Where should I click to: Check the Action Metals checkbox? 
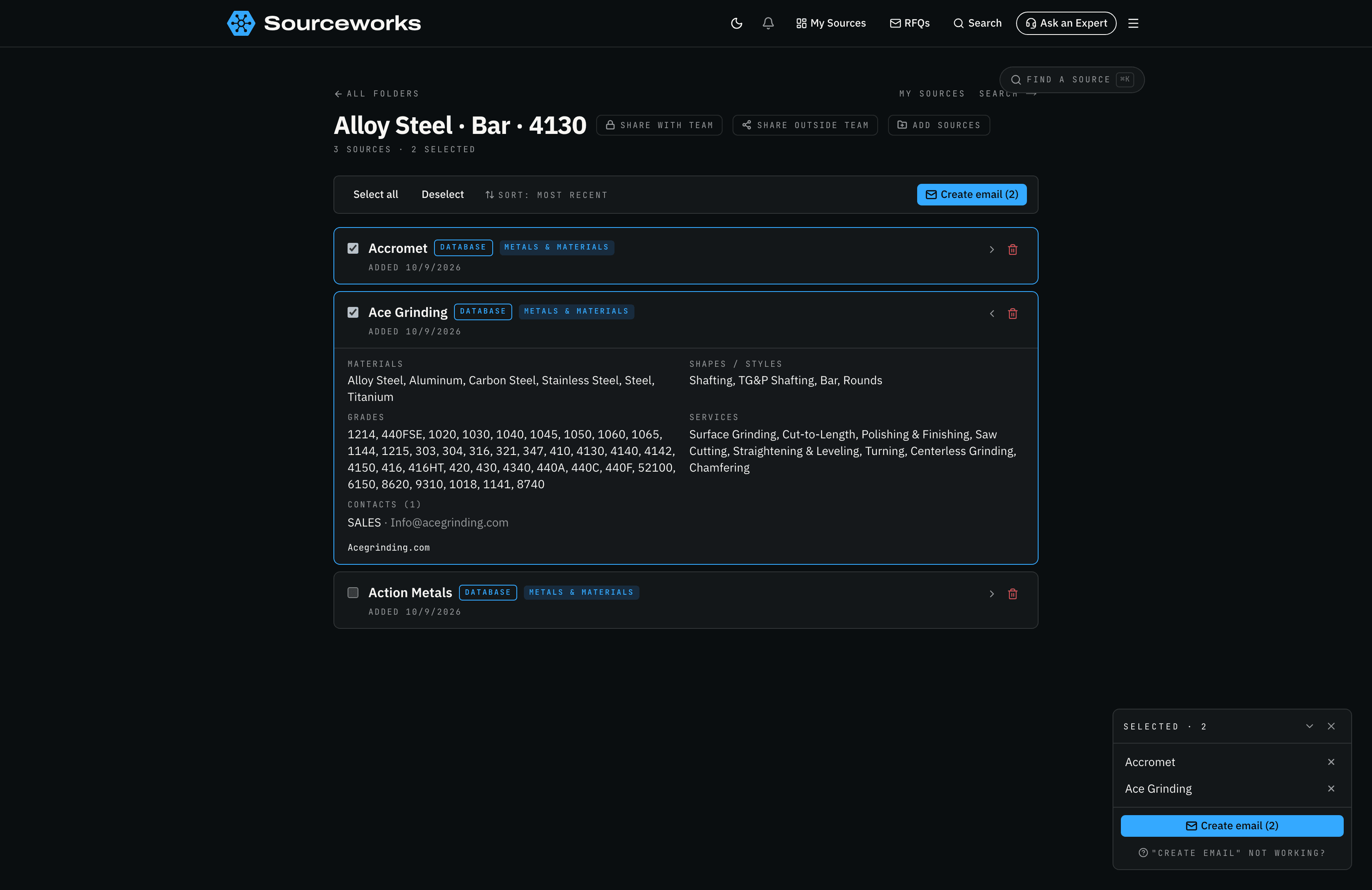coord(353,593)
